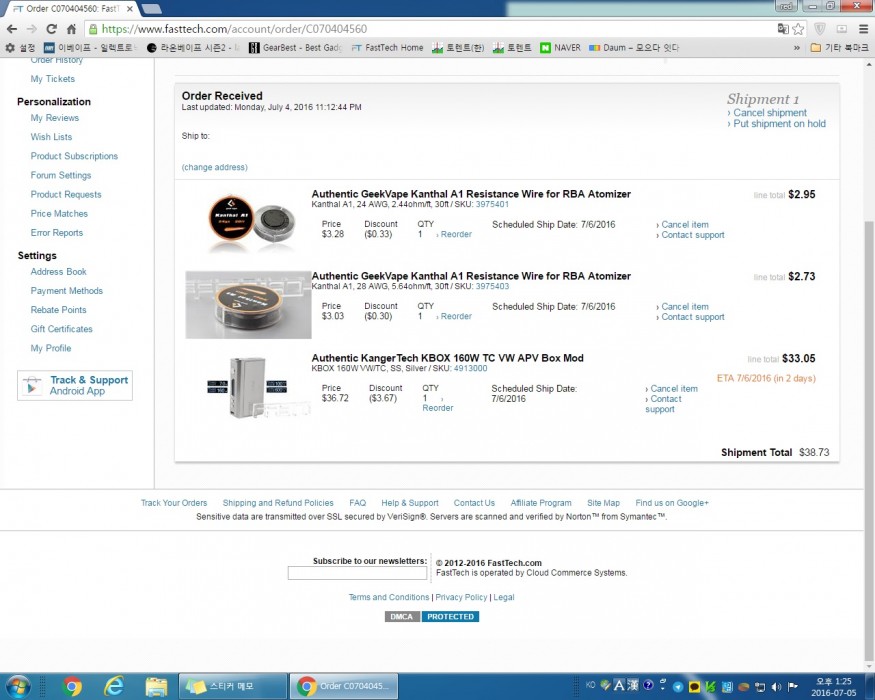Launch Internet Explorer from the taskbar

point(114,686)
